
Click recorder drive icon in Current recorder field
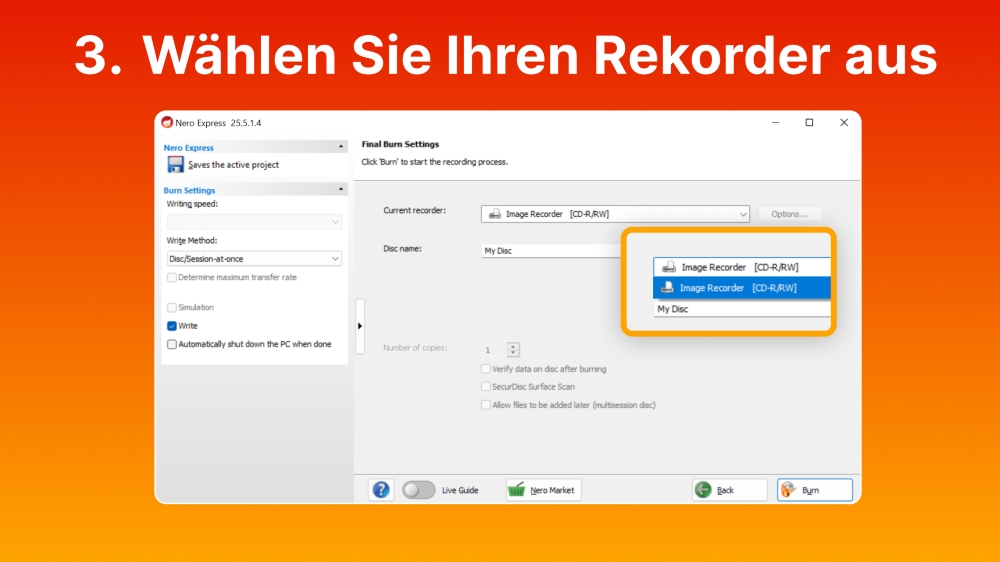(x=494, y=214)
